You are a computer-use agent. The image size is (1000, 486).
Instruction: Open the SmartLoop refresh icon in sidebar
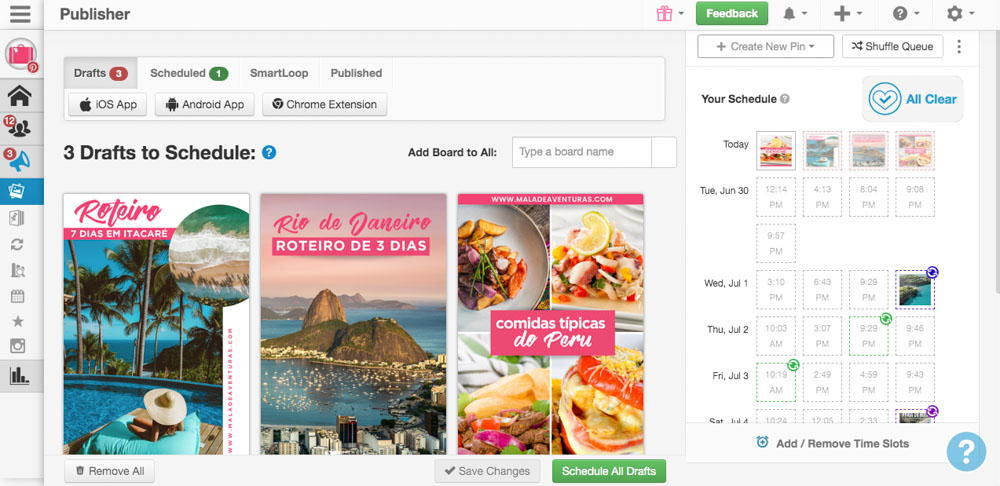tap(17, 244)
